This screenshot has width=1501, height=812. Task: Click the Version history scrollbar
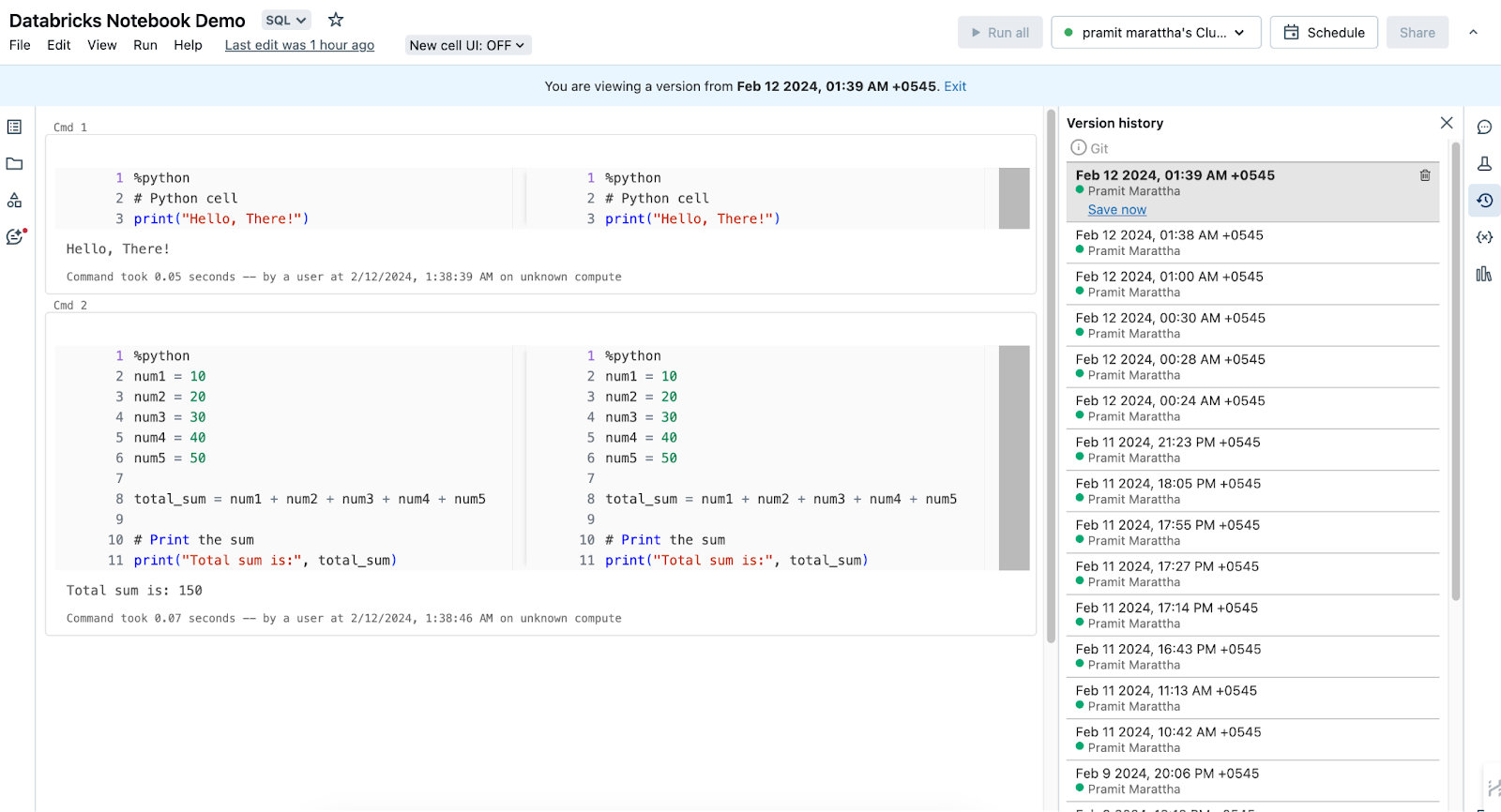coord(1456,370)
